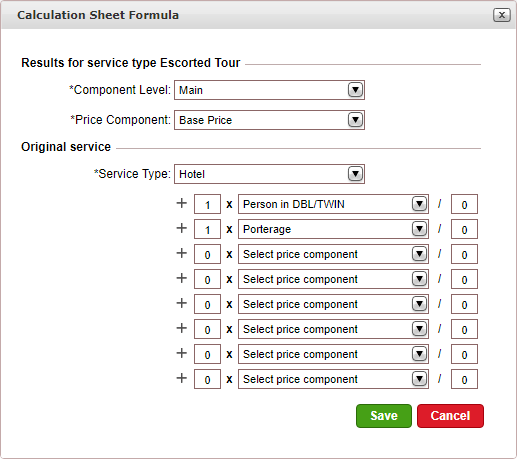Save the calculation sheet formula

click(x=384, y=416)
